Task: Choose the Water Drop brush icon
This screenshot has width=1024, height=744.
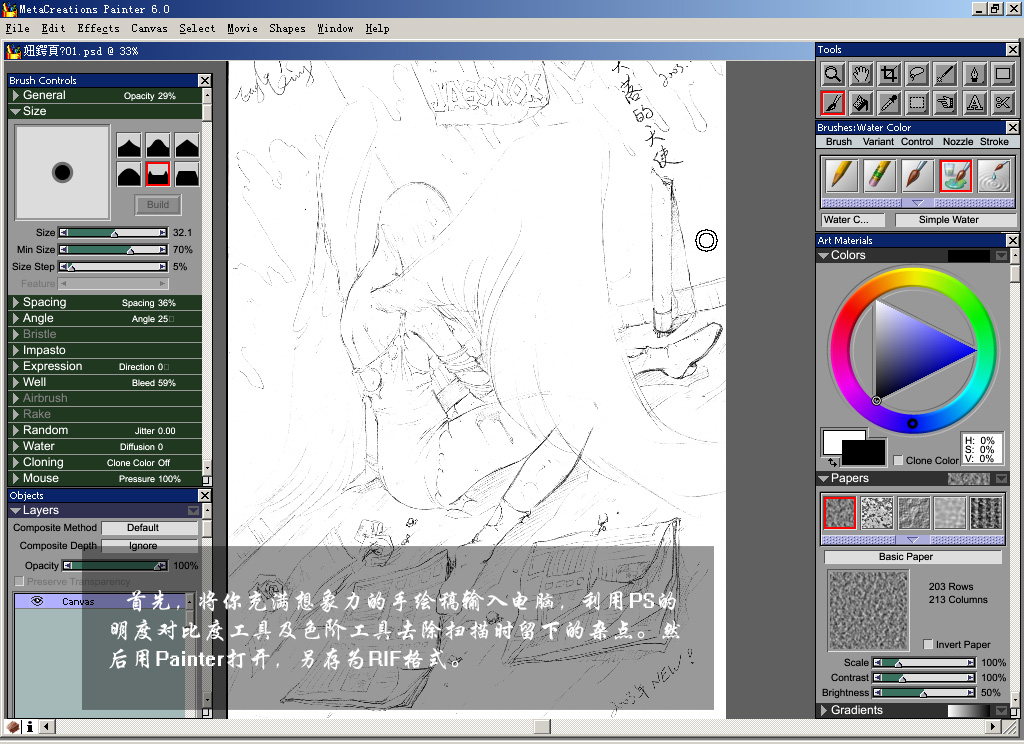Action: coord(994,175)
